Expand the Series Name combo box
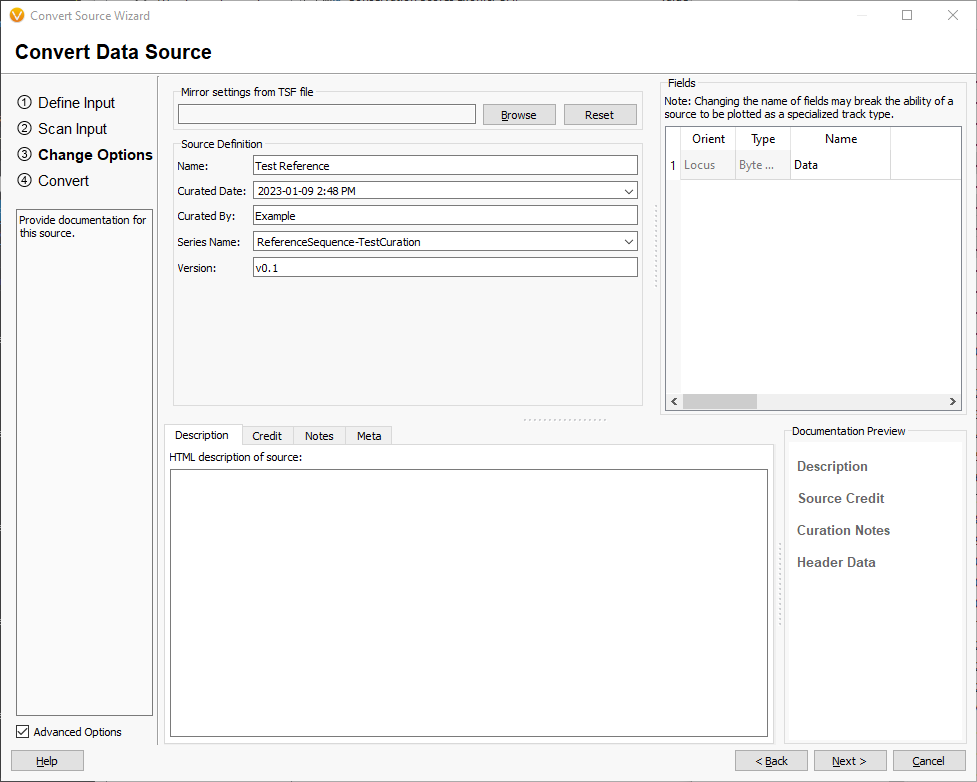 (629, 241)
